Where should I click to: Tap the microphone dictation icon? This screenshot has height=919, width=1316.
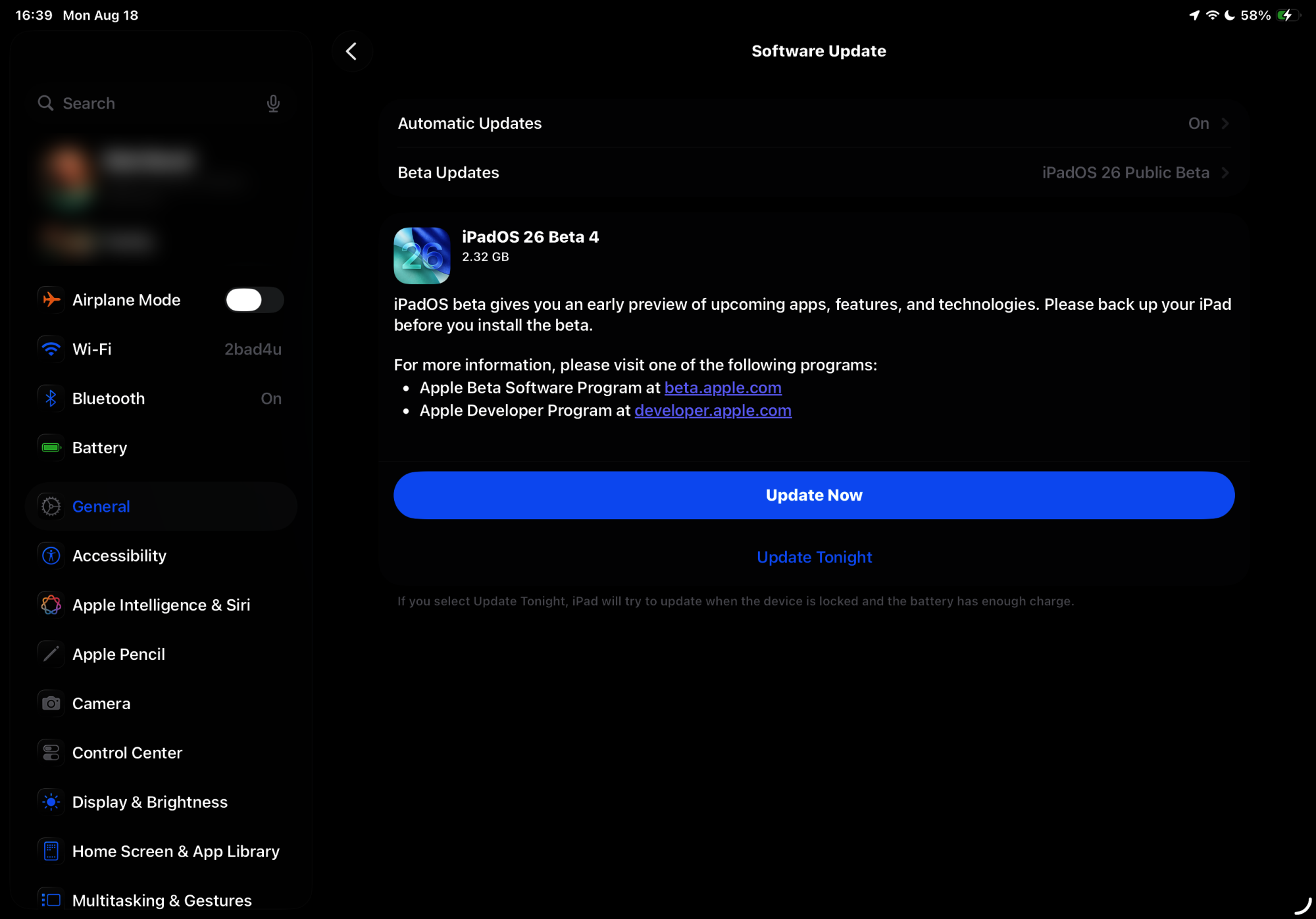(x=273, y=103)
